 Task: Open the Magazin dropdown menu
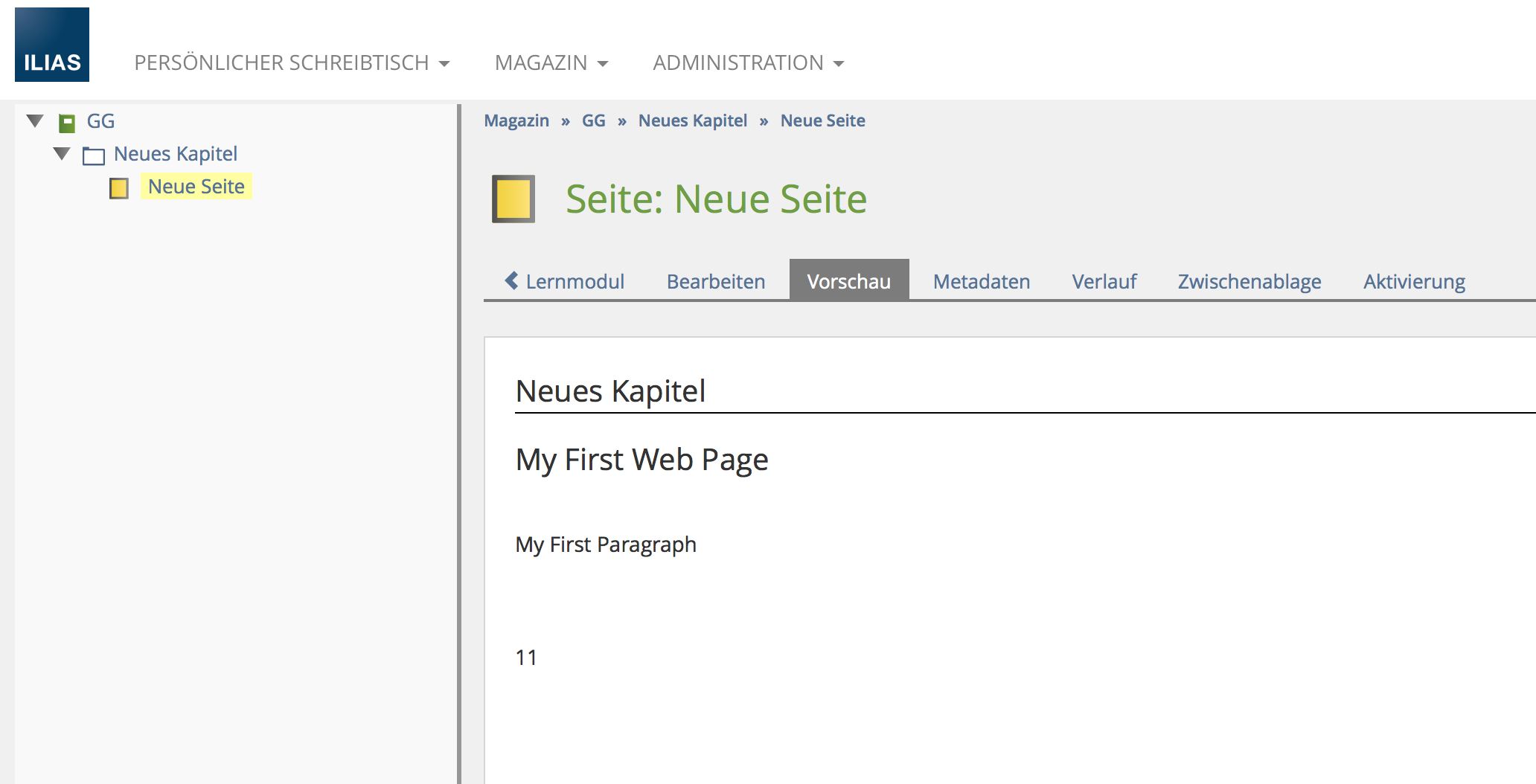[x=551, y=63]
